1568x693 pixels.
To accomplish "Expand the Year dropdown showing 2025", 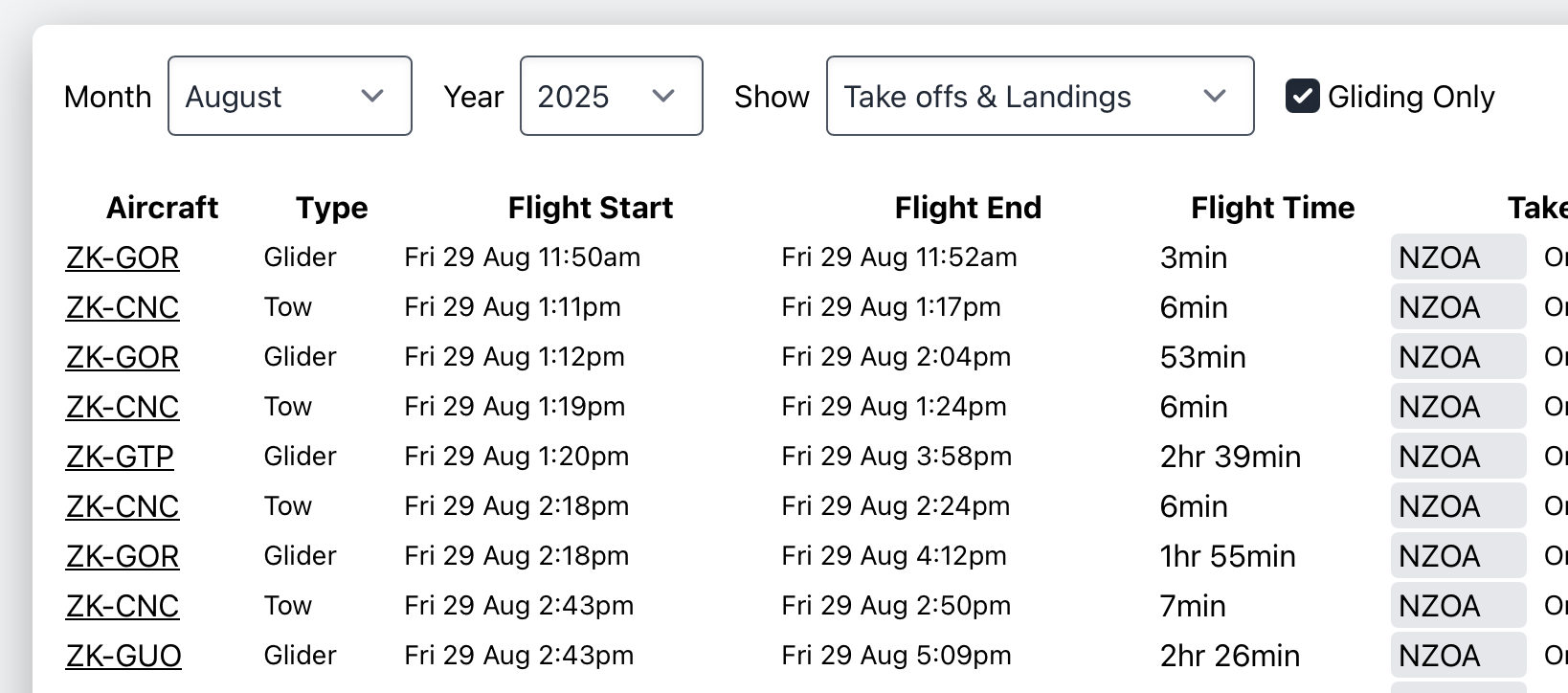I will point(611,97).
